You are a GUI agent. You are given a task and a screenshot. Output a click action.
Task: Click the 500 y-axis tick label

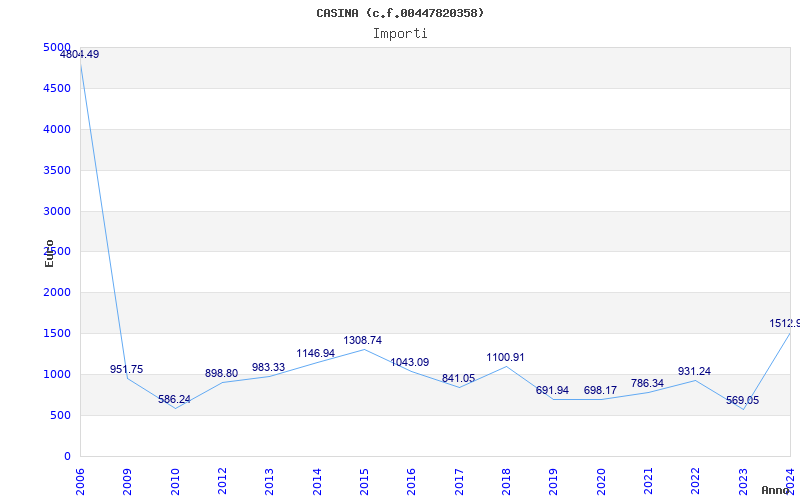(x=61, y=415)
